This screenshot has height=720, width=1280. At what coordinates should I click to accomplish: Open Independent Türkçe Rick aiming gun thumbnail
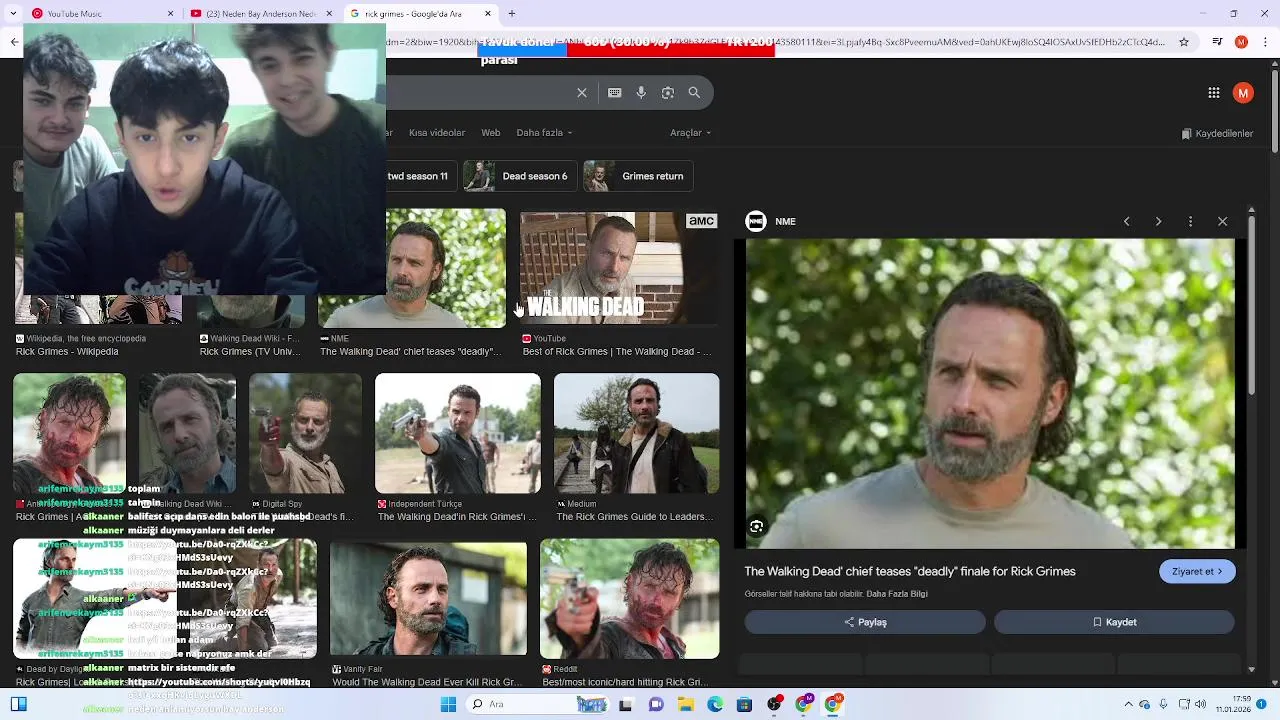click(458, 433)
